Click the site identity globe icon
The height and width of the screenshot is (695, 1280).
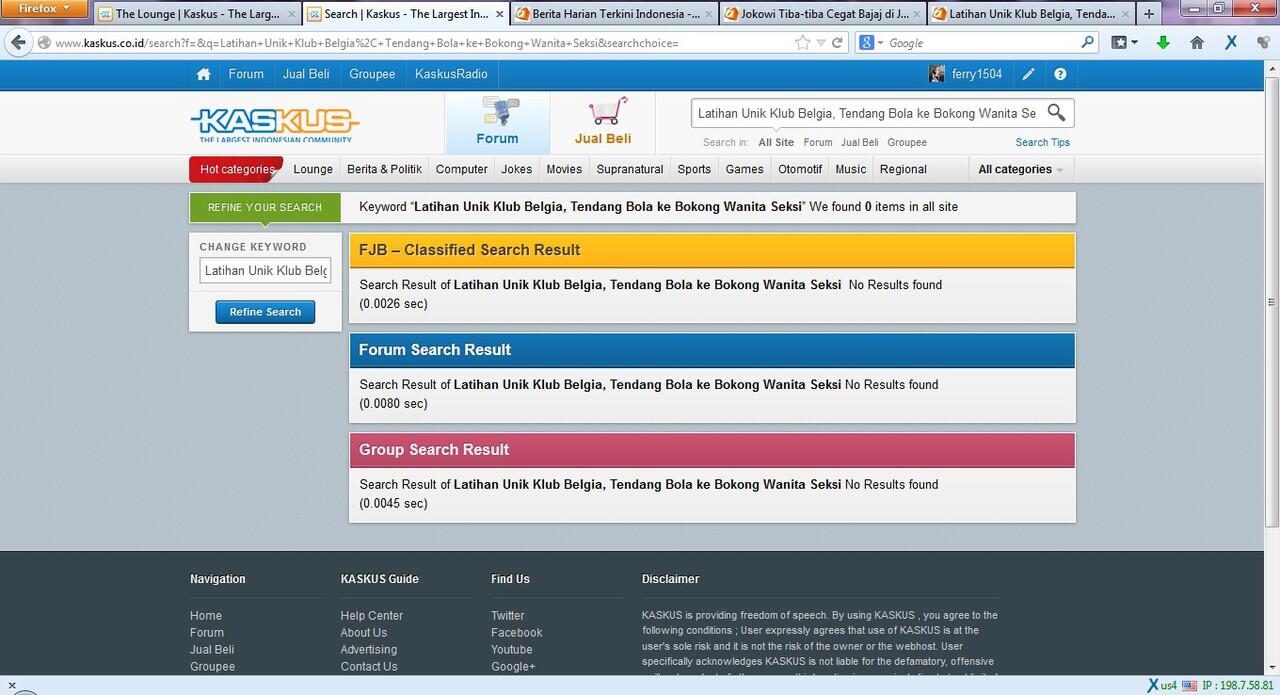[44, 43]
